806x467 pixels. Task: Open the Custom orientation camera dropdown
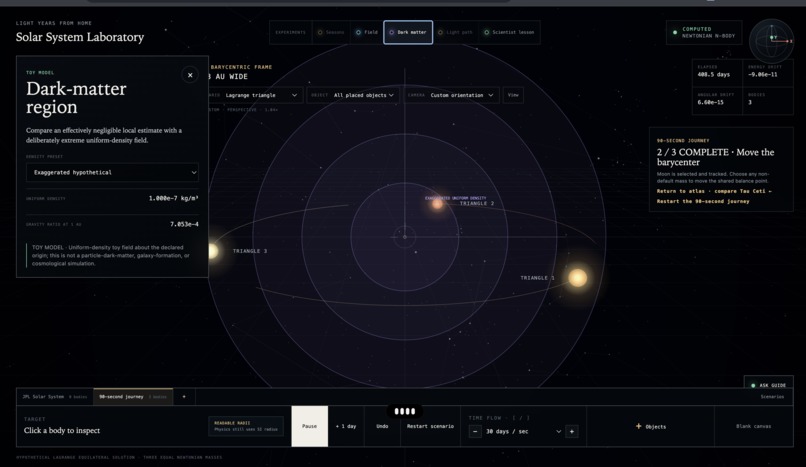tap(451, 95)
